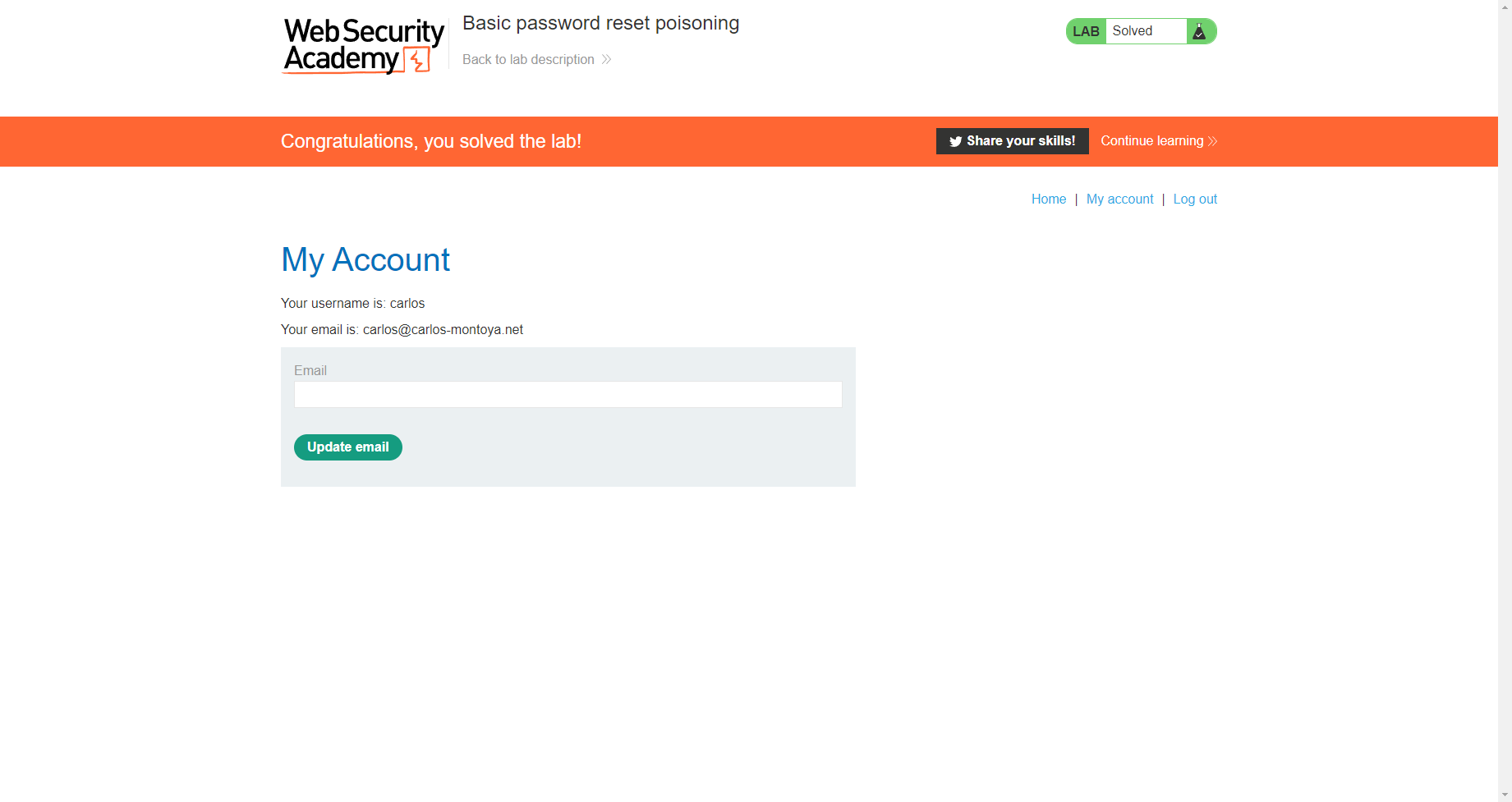The width and height of the screenshot is (1512, 802).
Task: Click the Share your skills button
Action: [1012, 141]
